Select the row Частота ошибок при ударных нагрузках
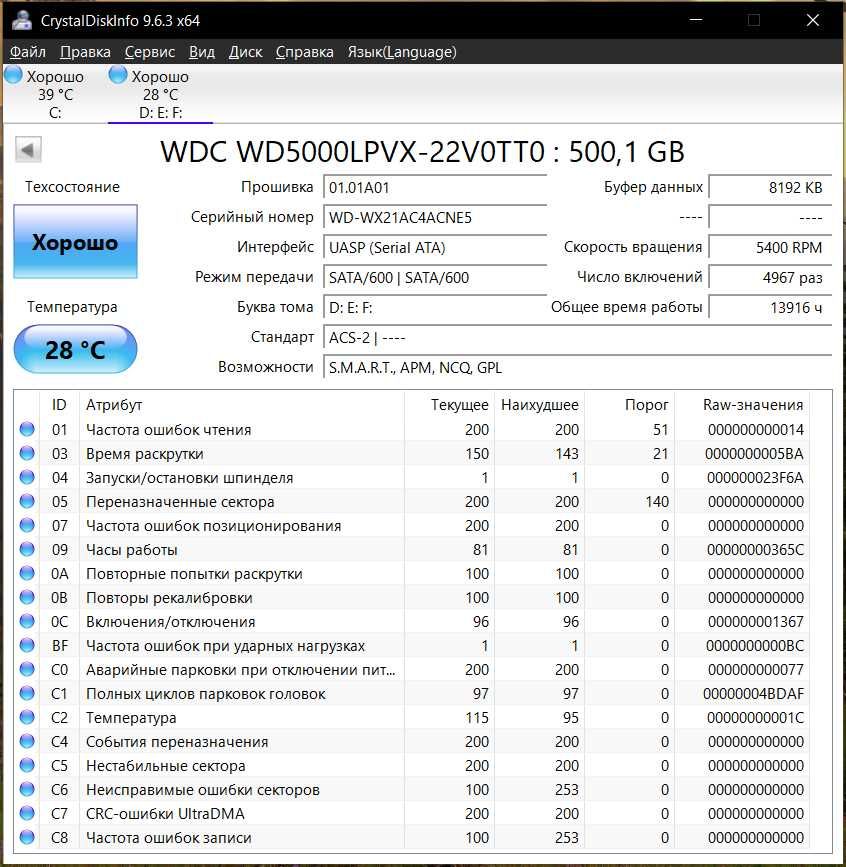 pos(412,646)
